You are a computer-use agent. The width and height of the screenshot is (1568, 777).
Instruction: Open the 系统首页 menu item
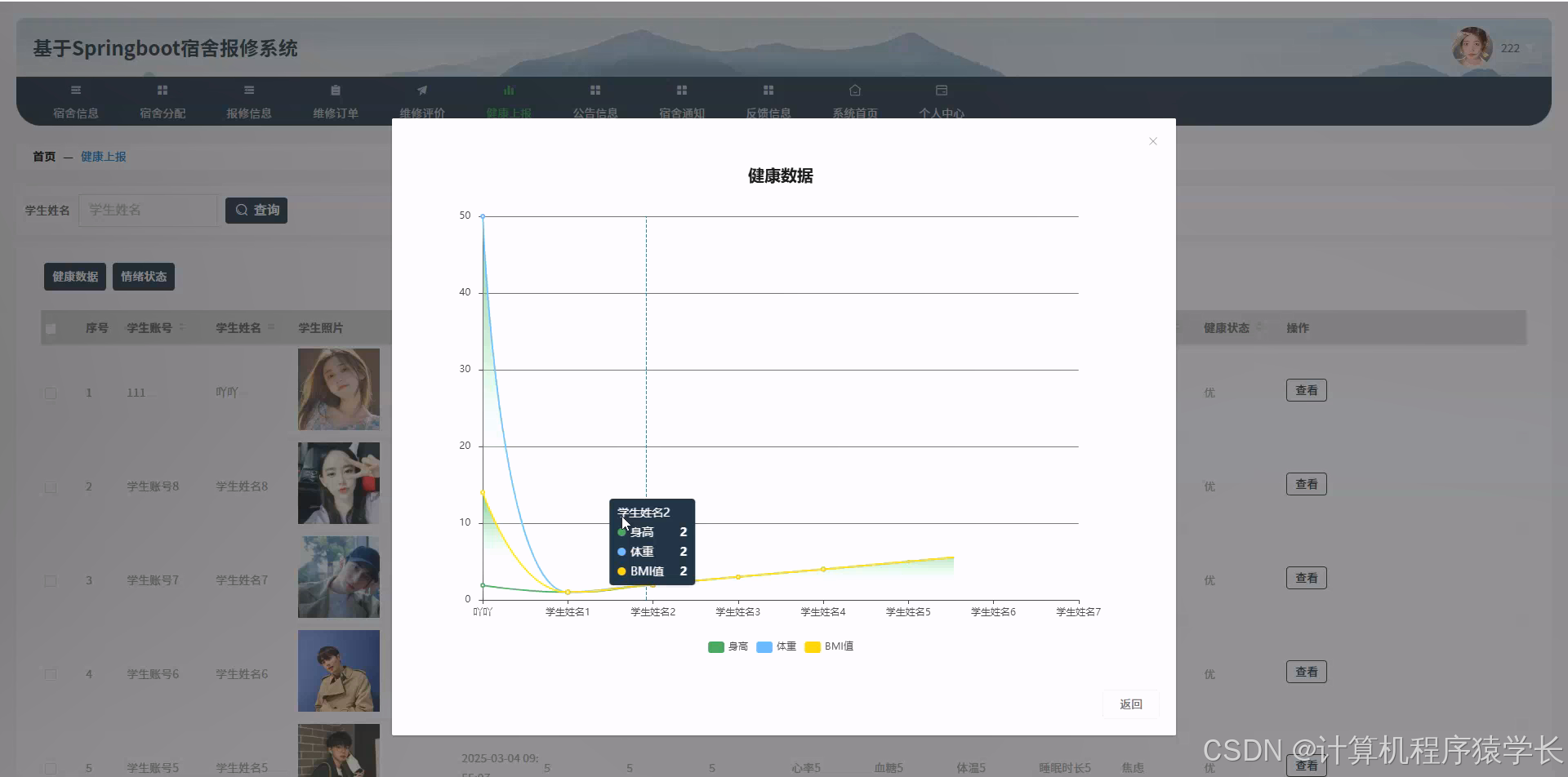click(x=854, y=100)
